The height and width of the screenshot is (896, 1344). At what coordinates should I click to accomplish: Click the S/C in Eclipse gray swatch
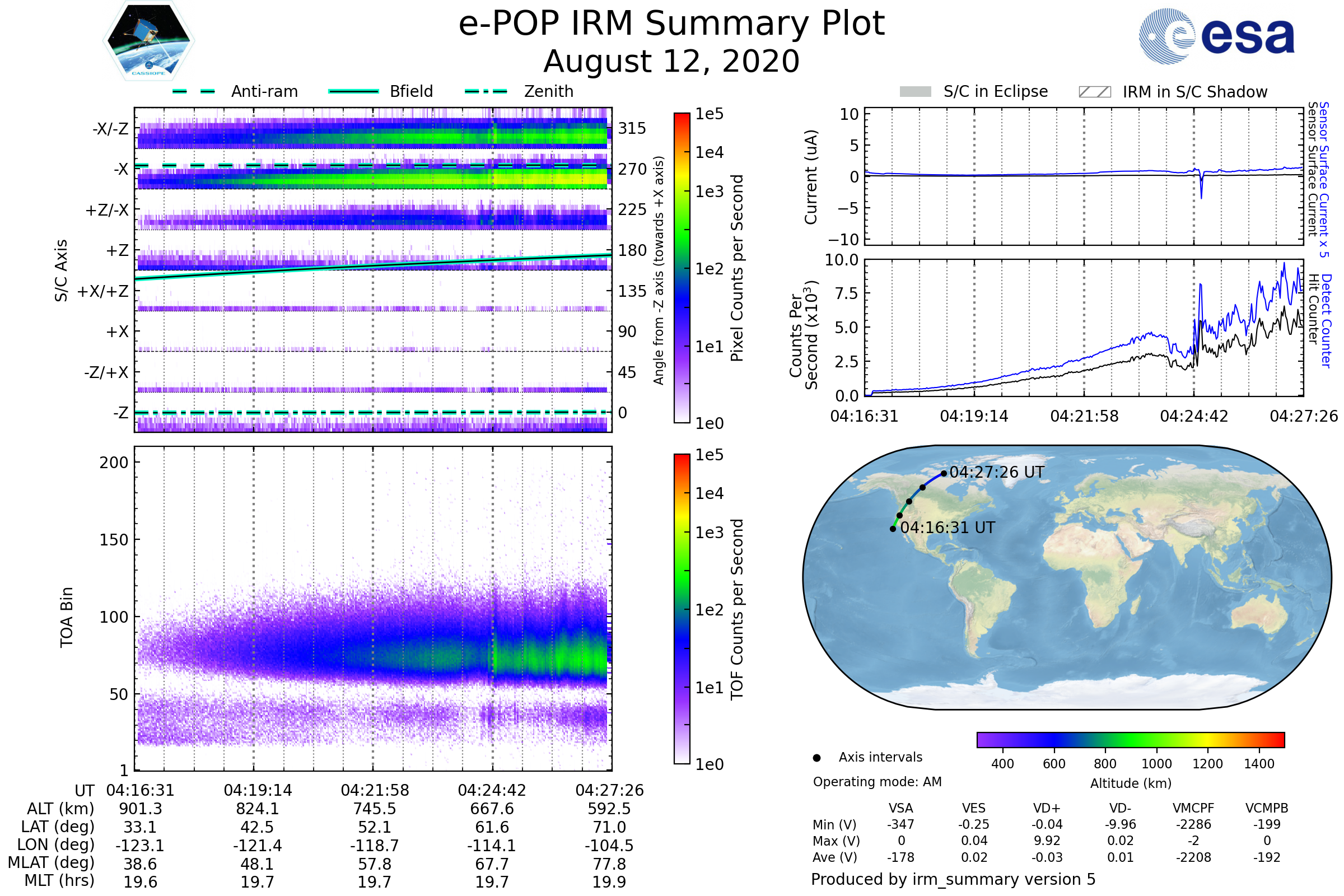coord(916,92)
